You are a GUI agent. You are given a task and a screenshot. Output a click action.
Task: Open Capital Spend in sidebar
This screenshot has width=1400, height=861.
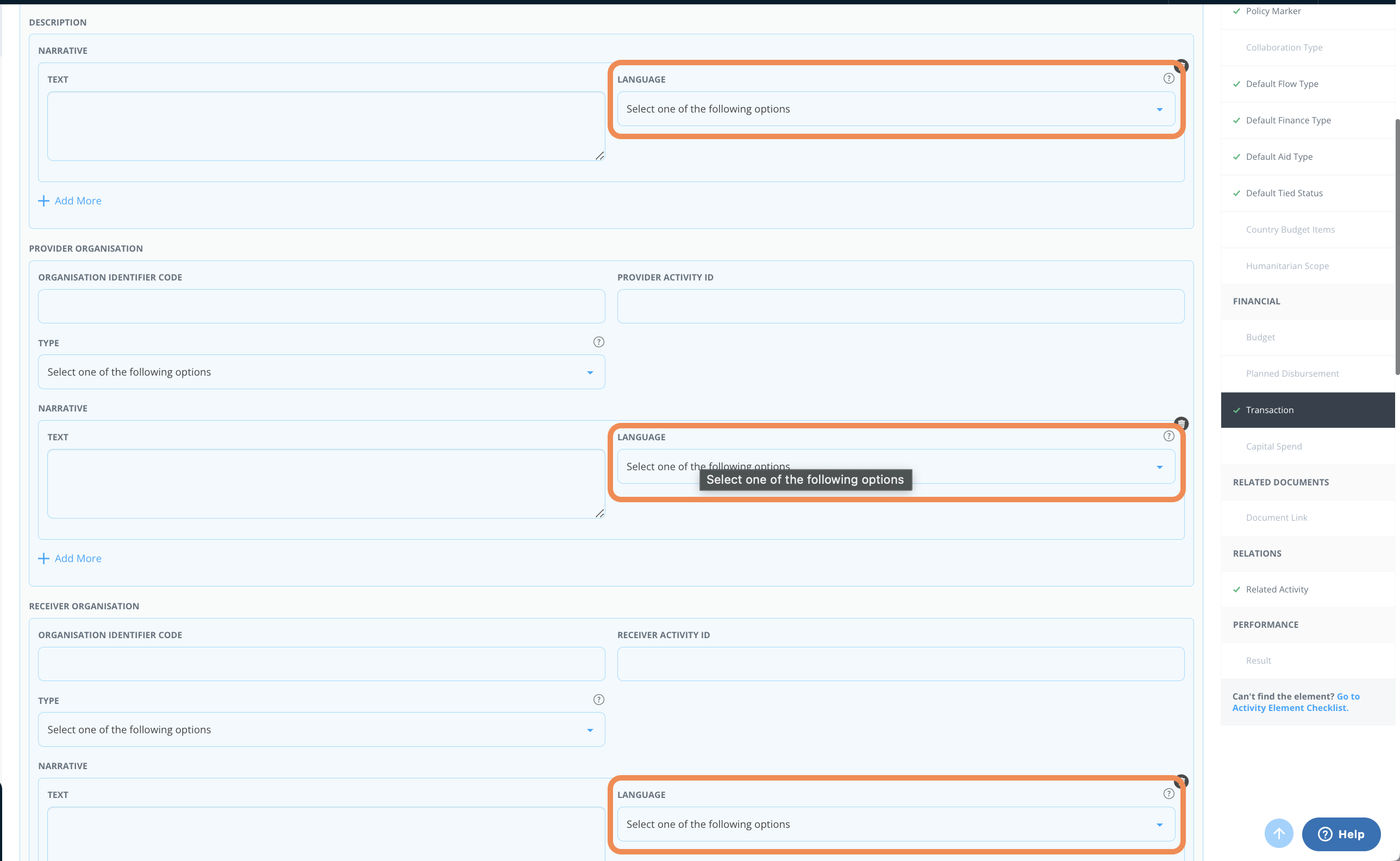[x=1308, y=446]
